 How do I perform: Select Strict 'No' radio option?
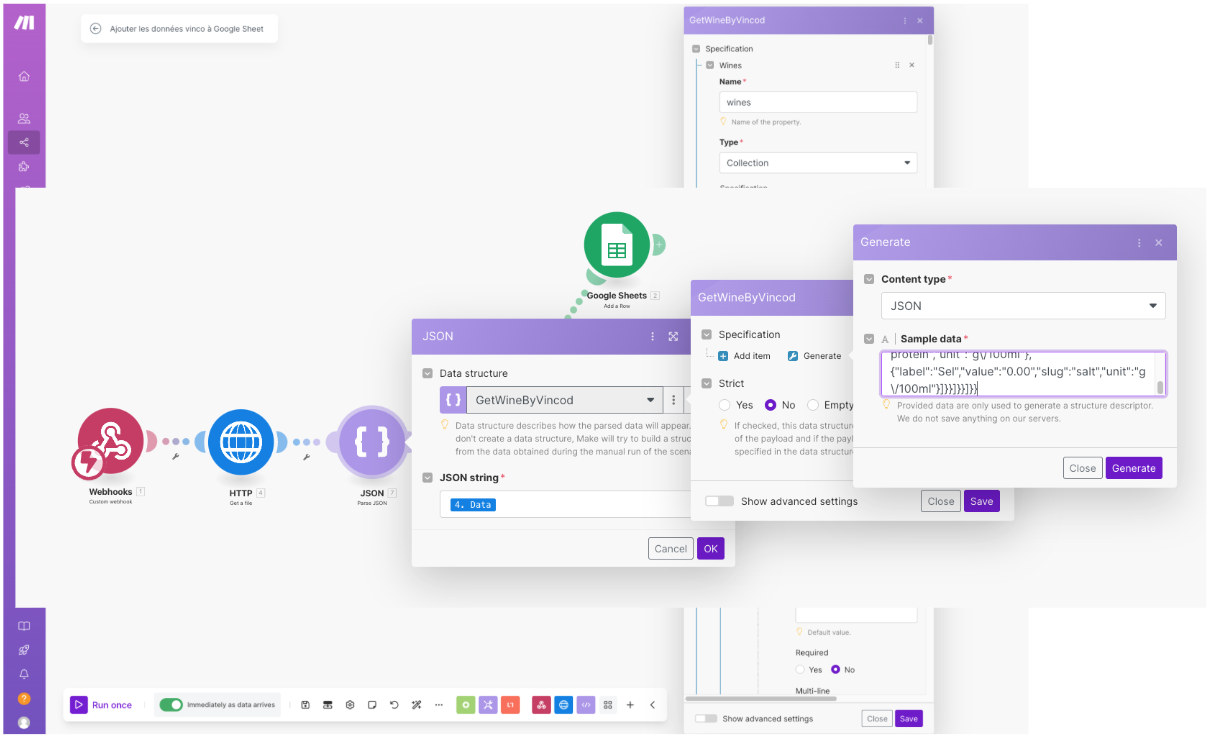(x=770, y=405)
